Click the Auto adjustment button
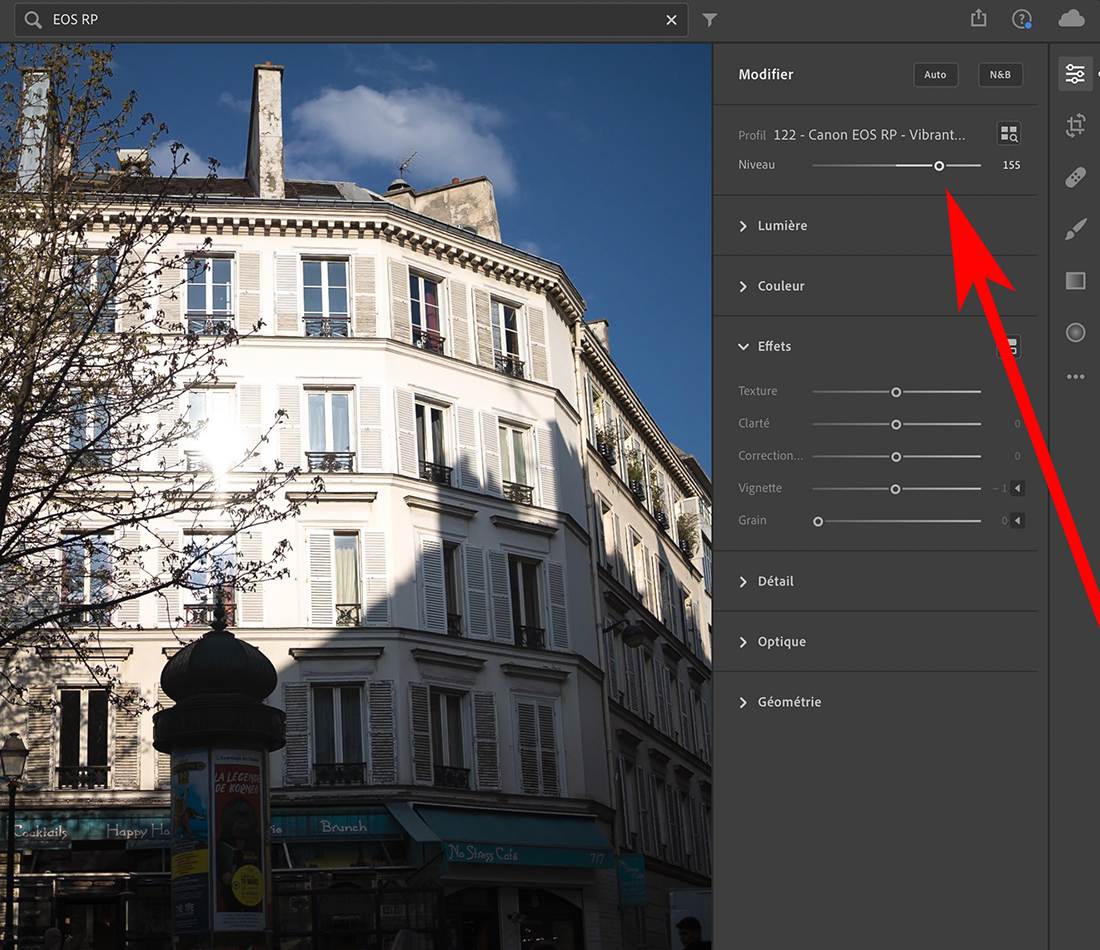 click(x=935, y=75)
